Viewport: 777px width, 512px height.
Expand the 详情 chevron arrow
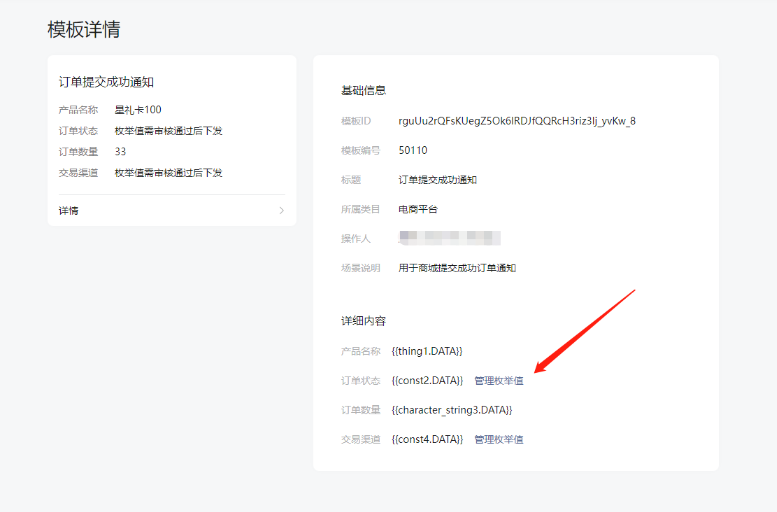281,211
